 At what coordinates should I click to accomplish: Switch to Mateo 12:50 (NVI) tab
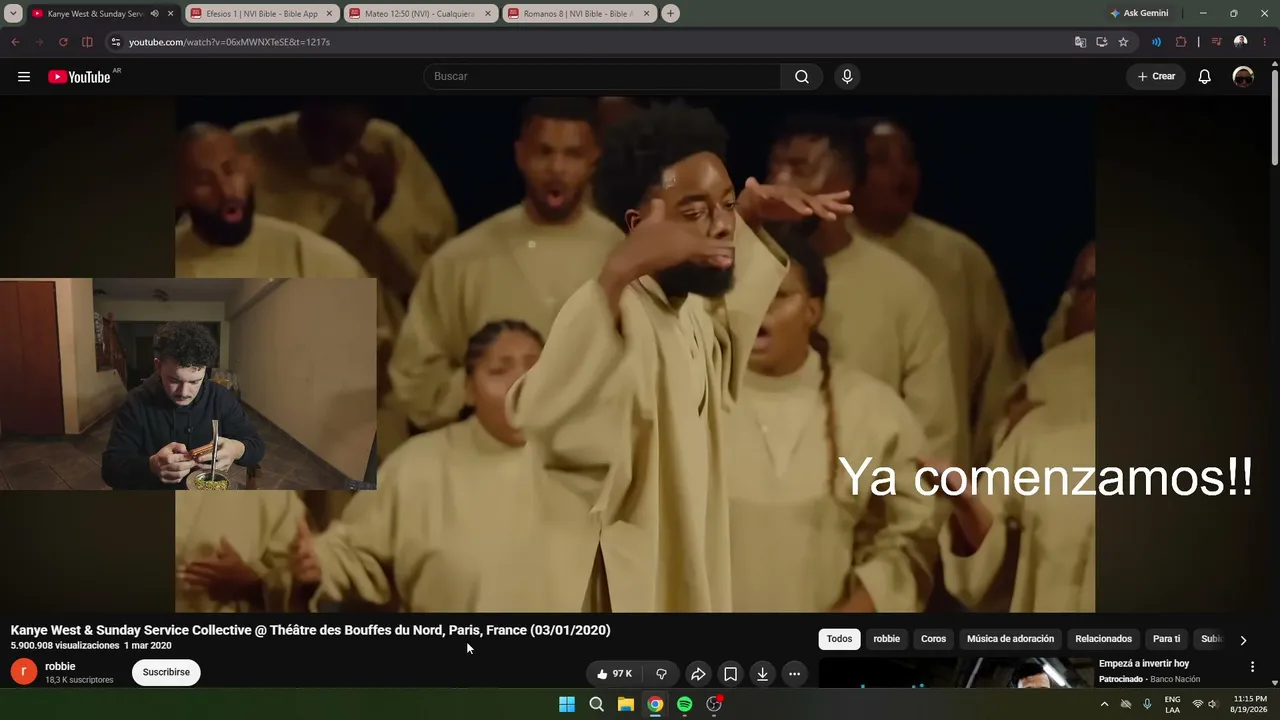point(420,14)
